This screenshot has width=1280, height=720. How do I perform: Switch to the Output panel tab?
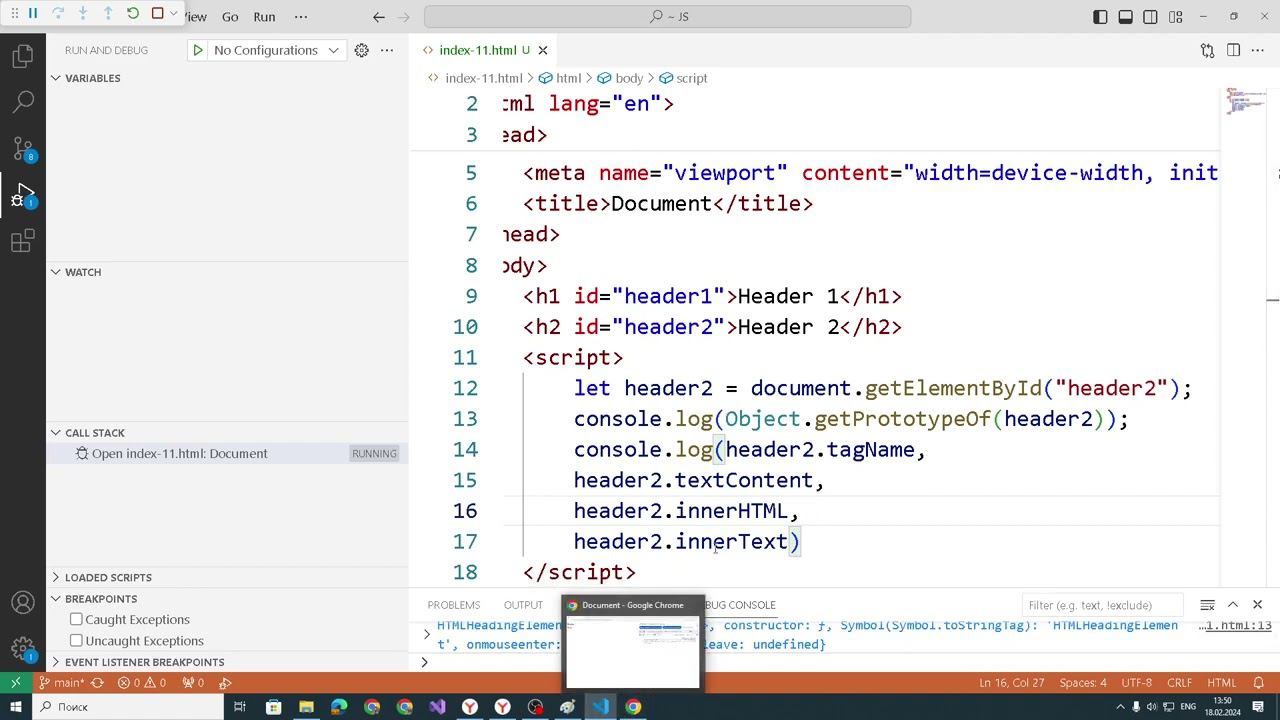(523, 605)
